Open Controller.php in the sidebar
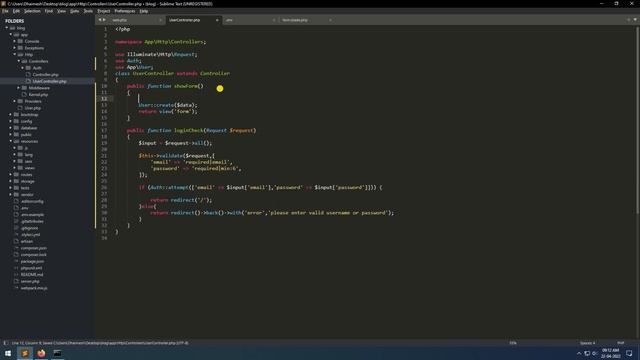Screen dimensions: 640x360 (x=46, y=75)
